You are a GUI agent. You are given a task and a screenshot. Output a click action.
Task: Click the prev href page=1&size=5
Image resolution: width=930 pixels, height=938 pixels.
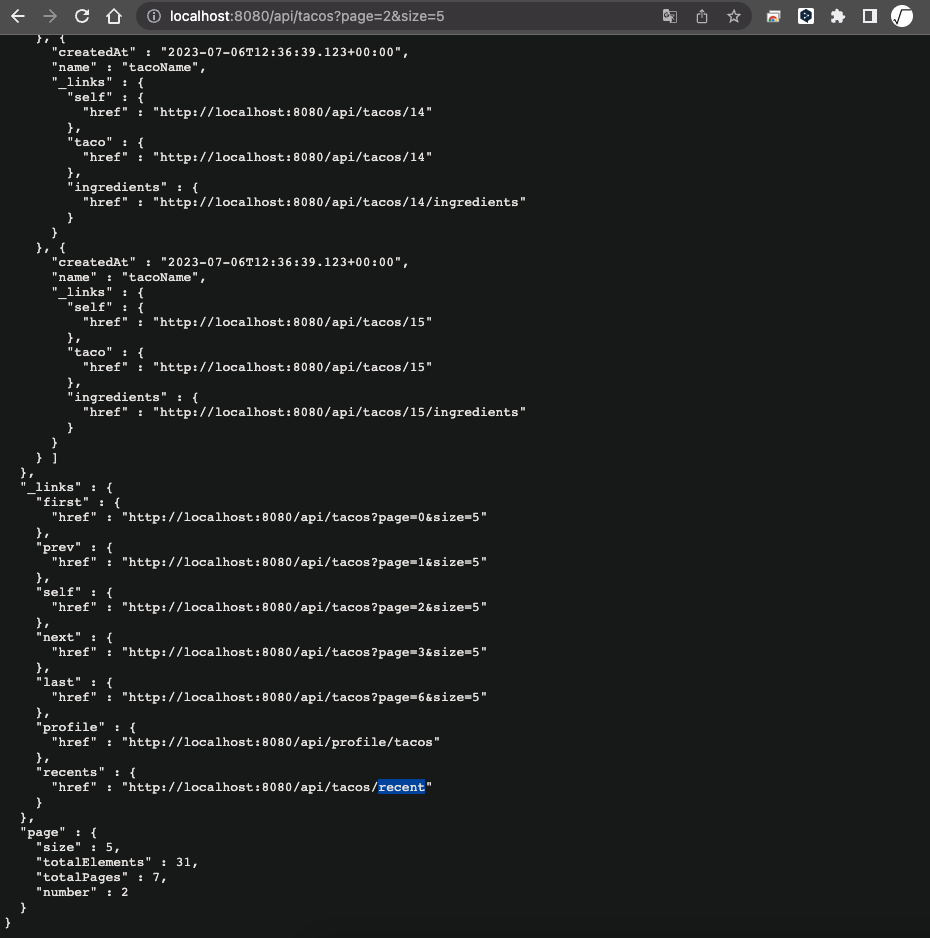pos(304,562)
